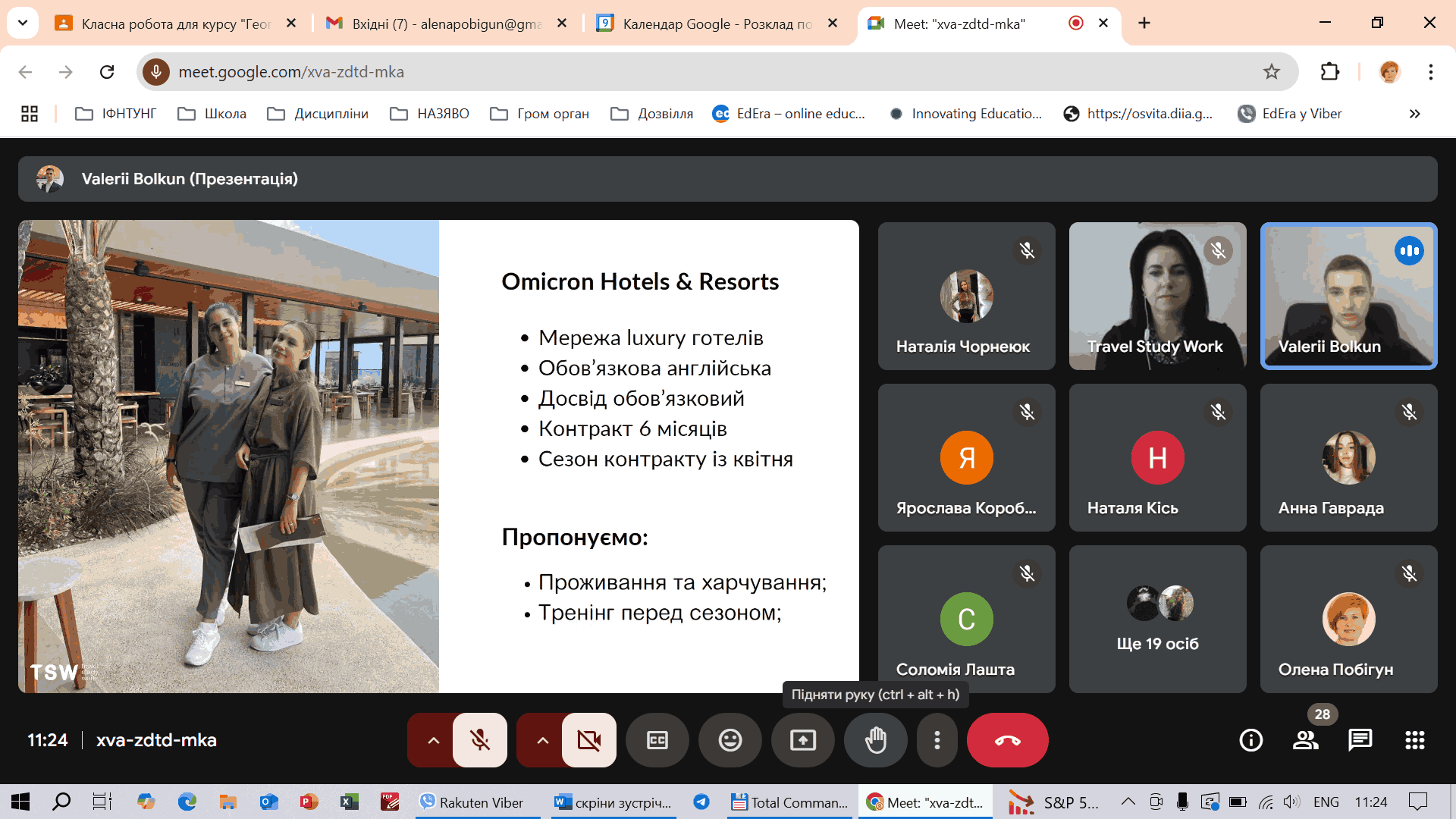Viewport: 1456px width, 819px height.
Task: Open meeting details info icon
Action: (1250, 740)
